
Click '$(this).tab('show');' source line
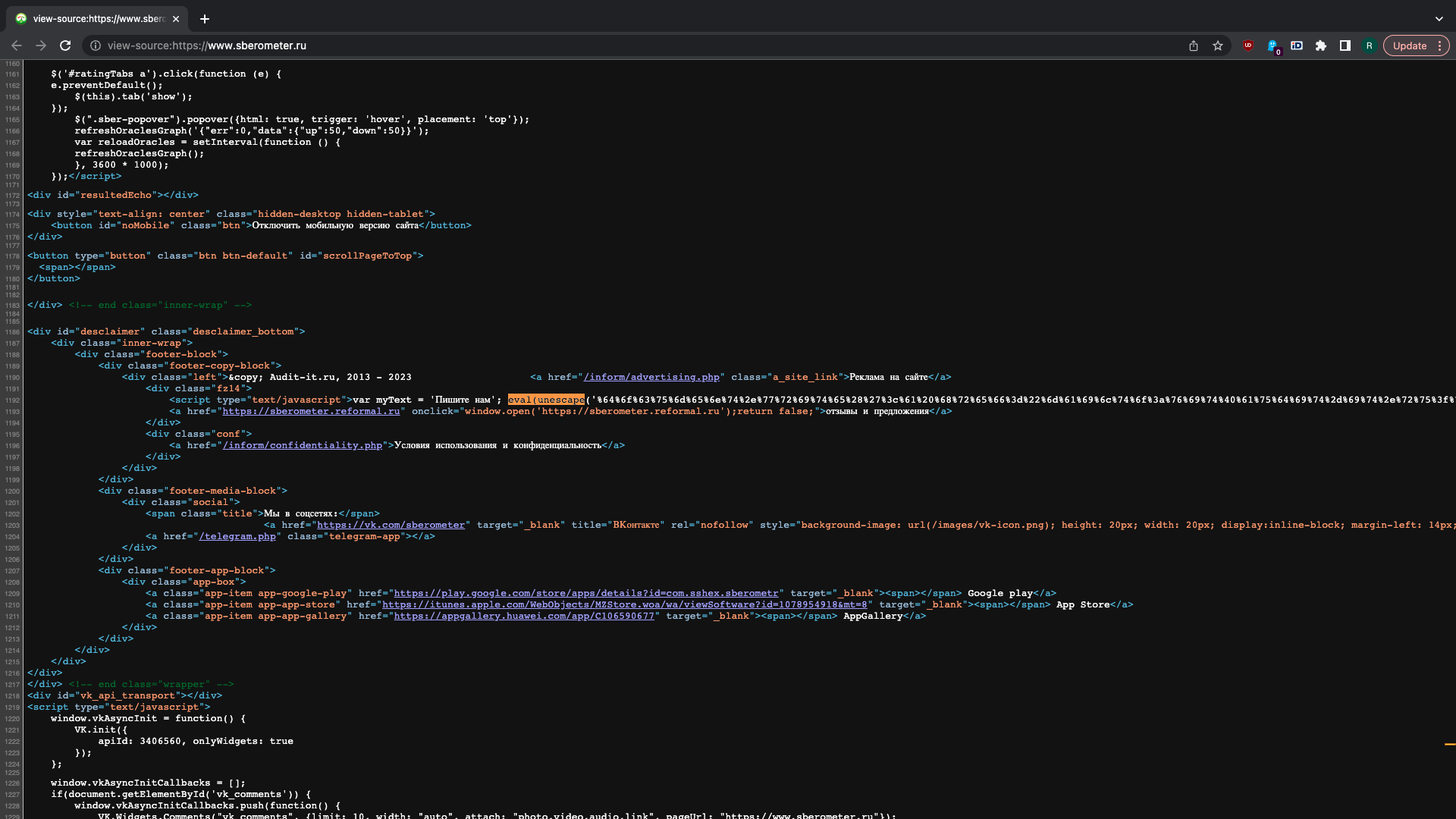pos(133,96)
